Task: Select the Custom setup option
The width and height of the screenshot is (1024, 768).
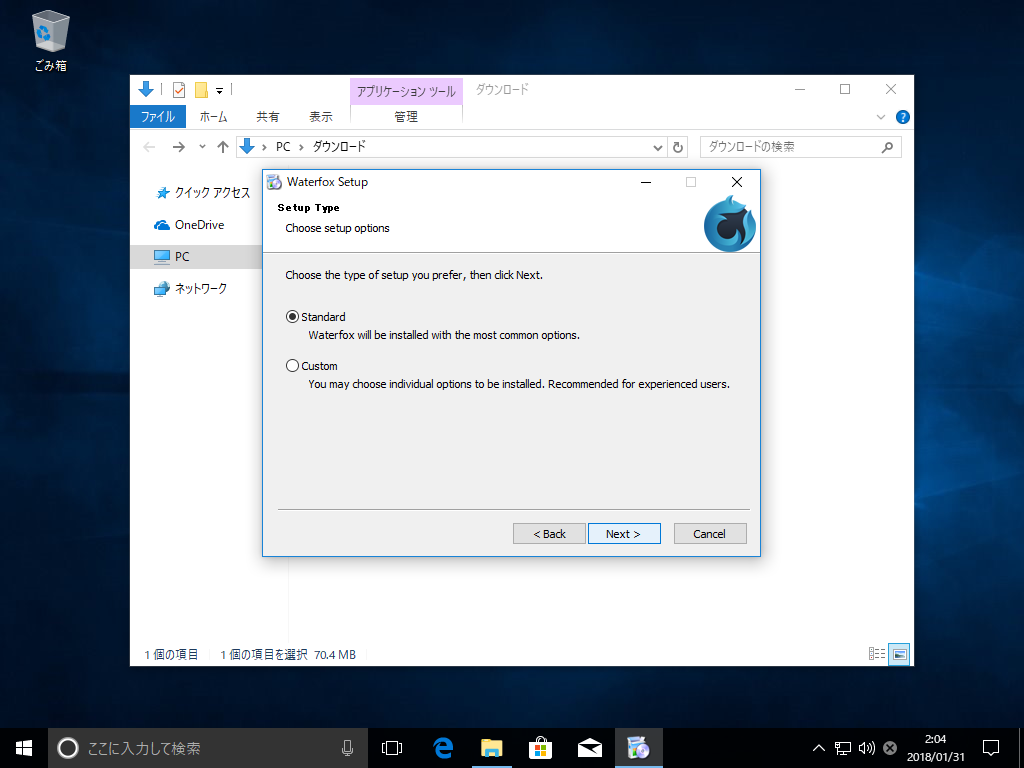Action: click(312, 366)
